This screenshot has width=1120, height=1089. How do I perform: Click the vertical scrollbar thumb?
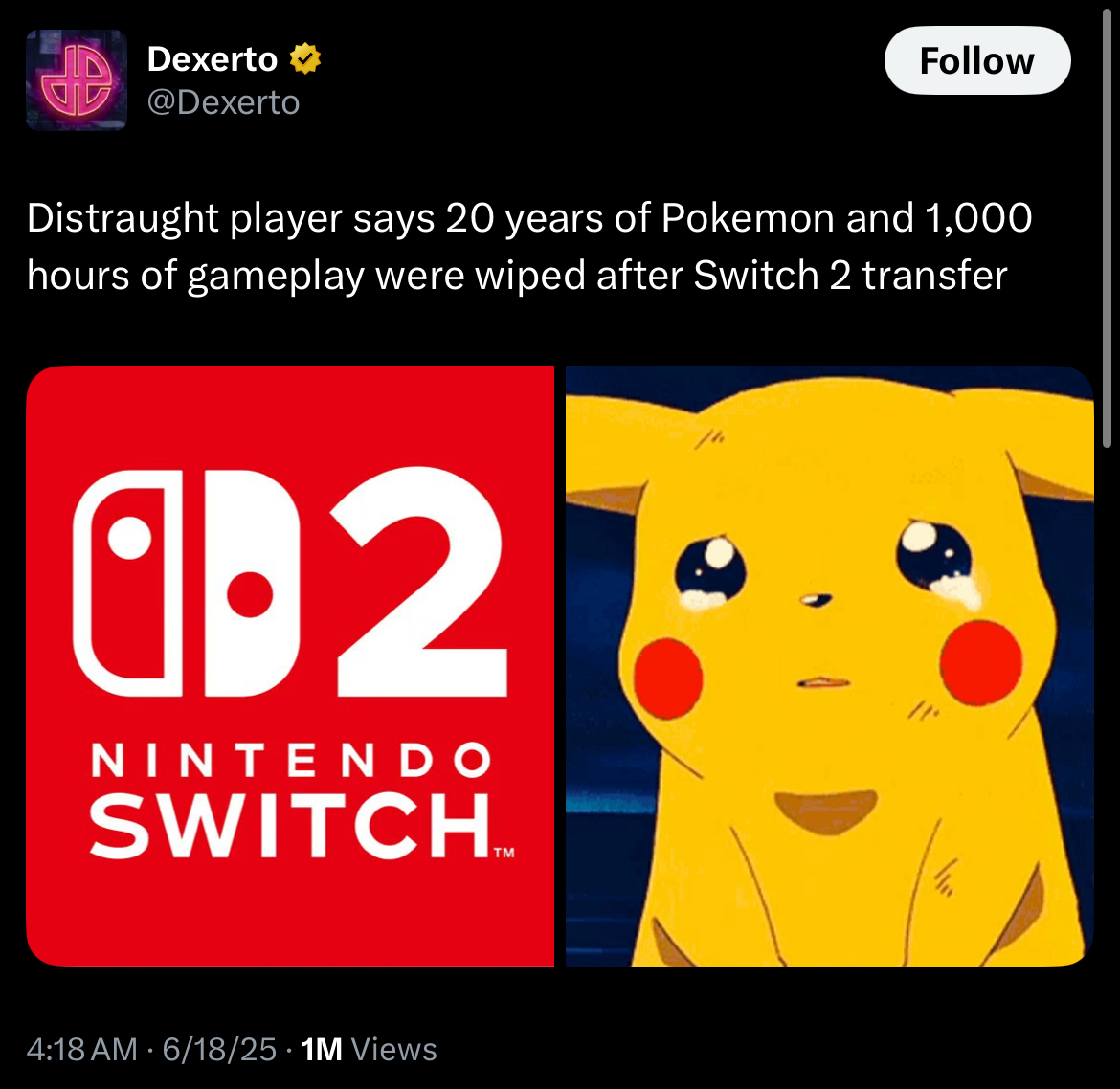[x=1108, y=230]
